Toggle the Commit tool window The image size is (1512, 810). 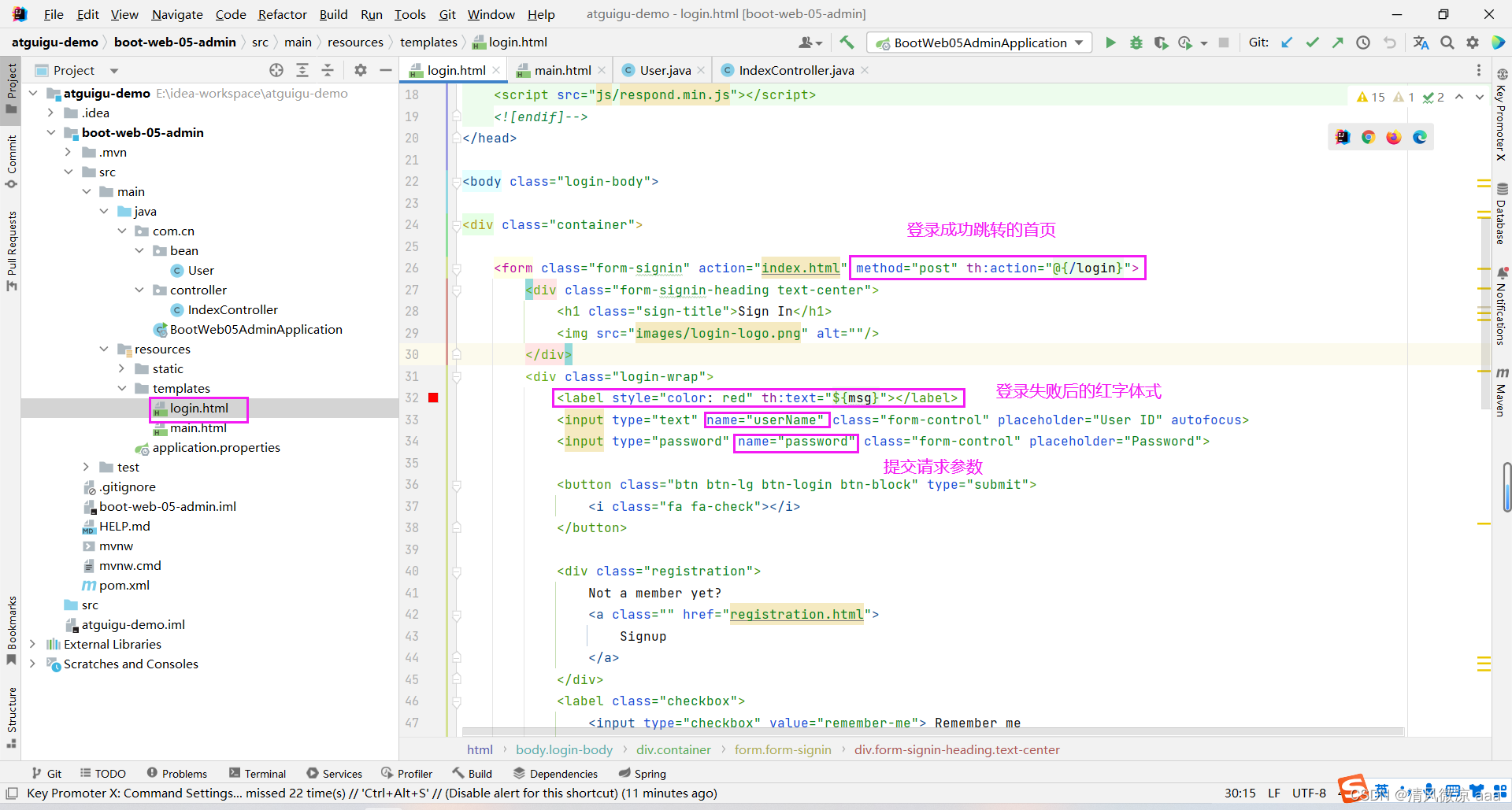click(x=11, y=161)
